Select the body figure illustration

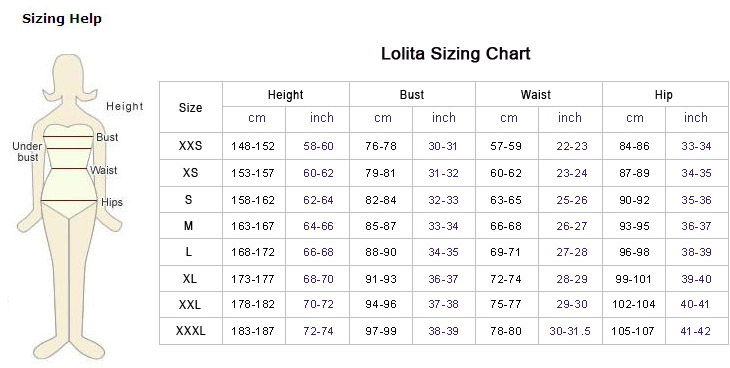point(69,206)
